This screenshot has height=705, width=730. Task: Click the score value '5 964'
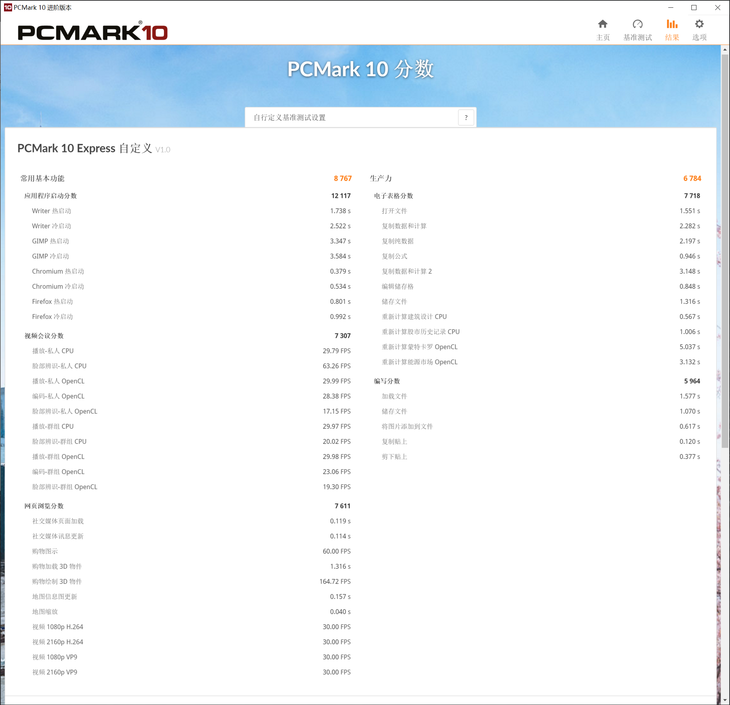692,381
